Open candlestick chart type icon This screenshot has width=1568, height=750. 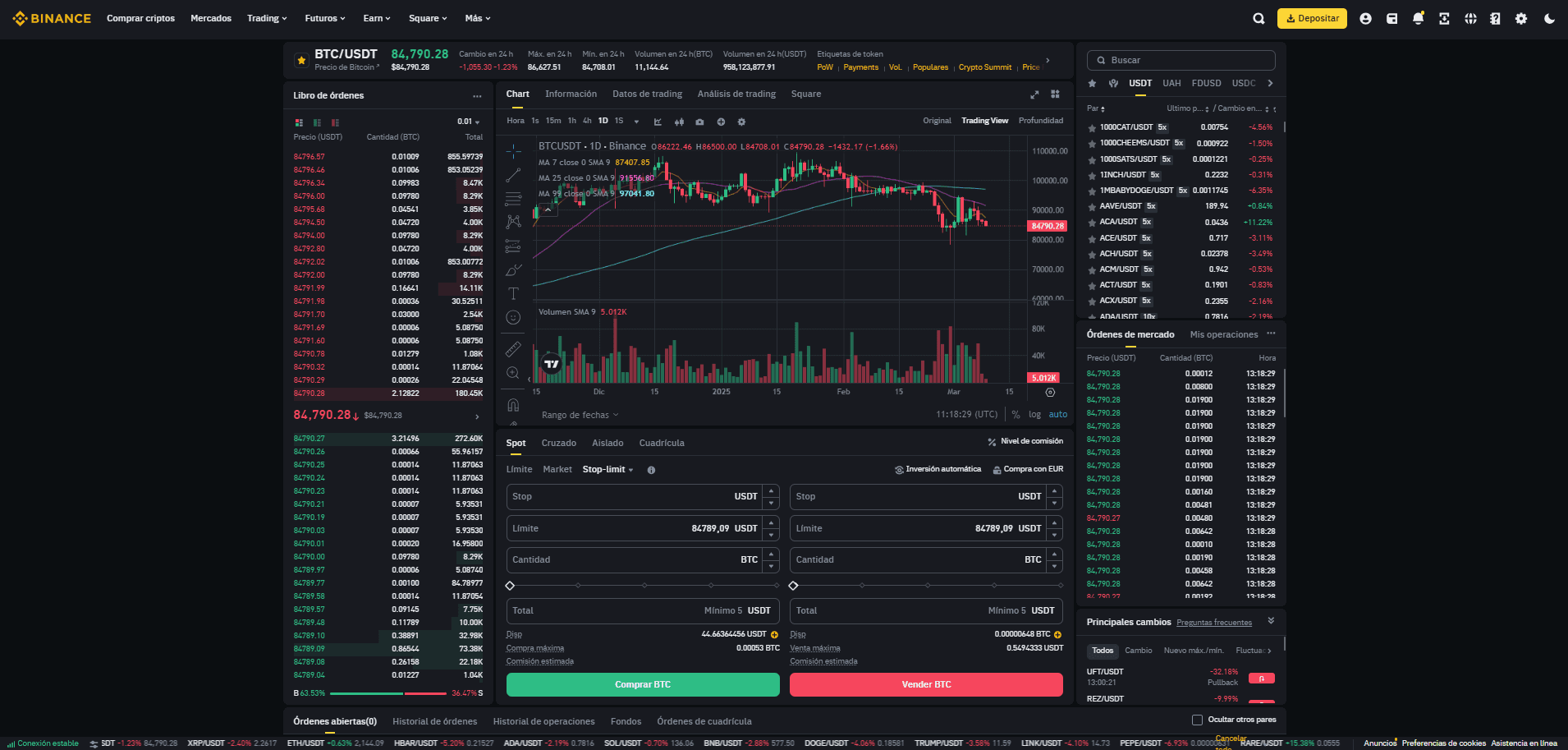[x=679, y=122]
